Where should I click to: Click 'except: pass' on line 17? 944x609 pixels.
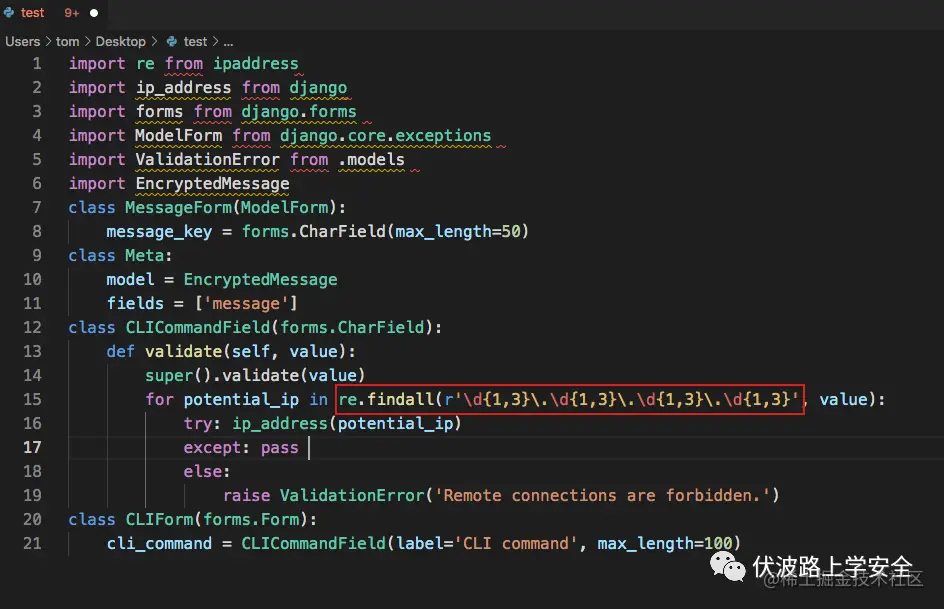tap(241, 448)
